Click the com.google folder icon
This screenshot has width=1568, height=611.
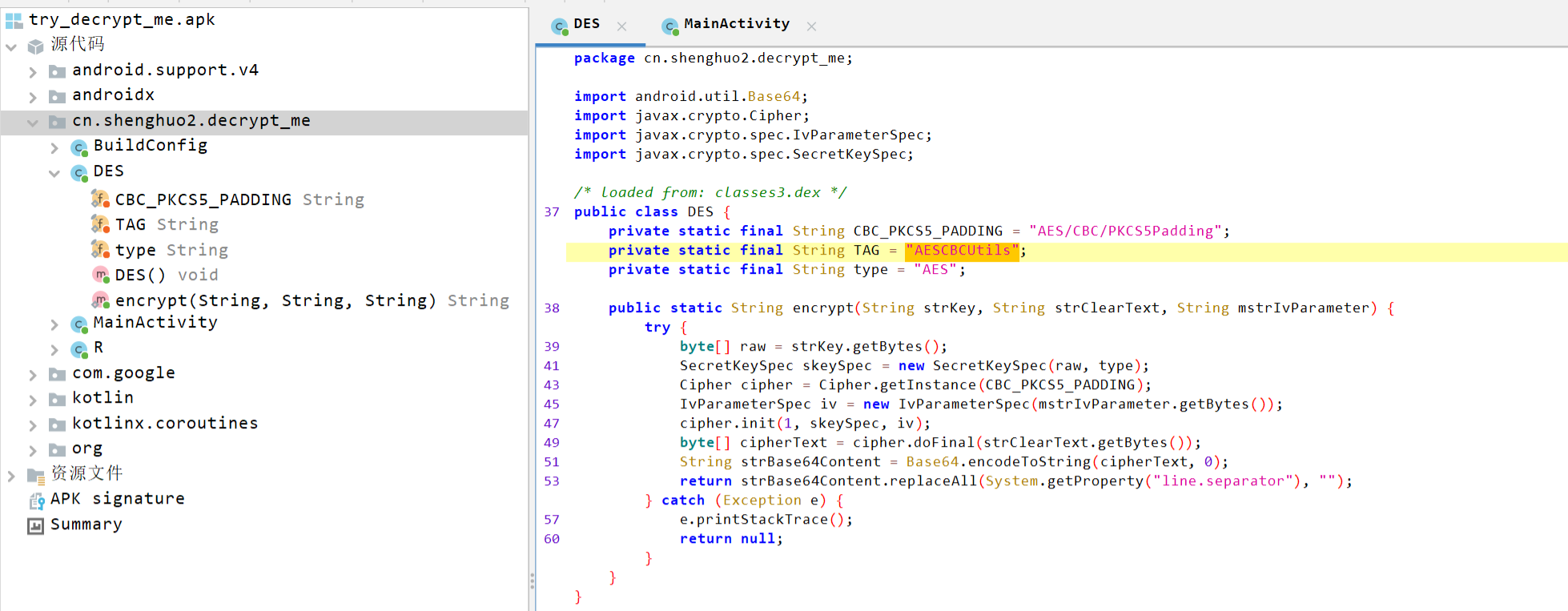coord(57,375)
